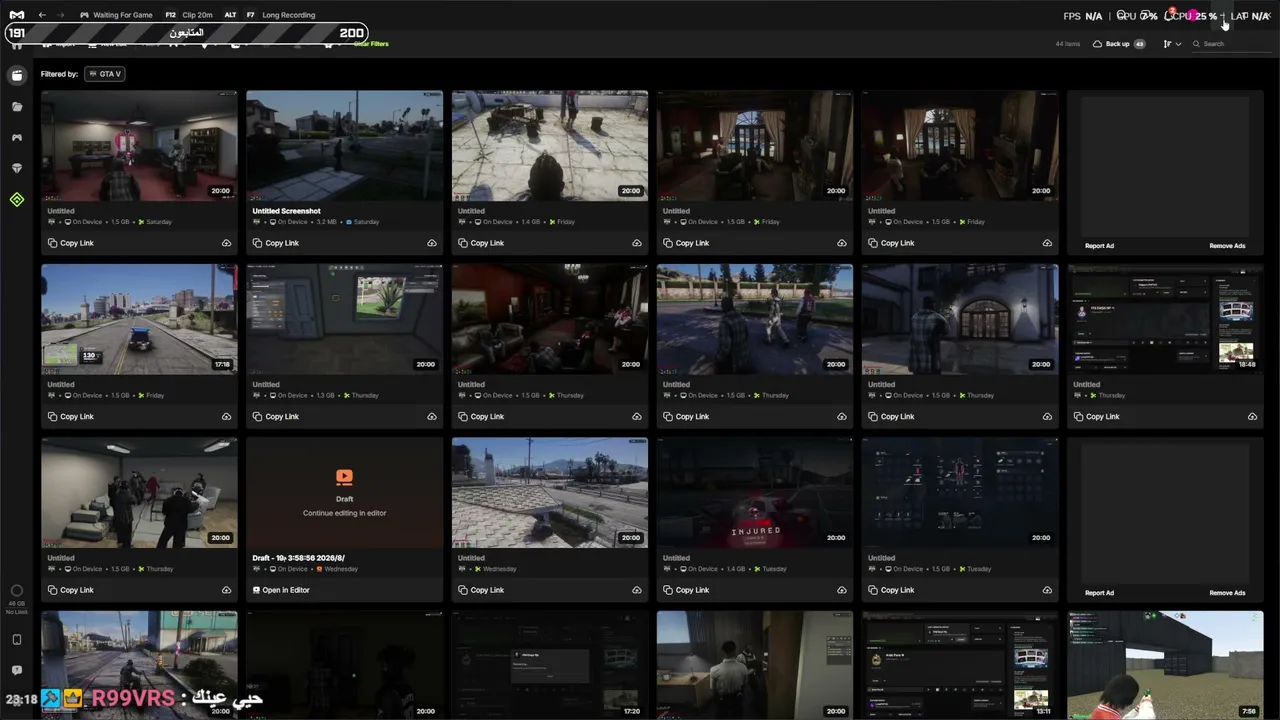Open the folder icon in the sidebar

(x=17, y=106)
